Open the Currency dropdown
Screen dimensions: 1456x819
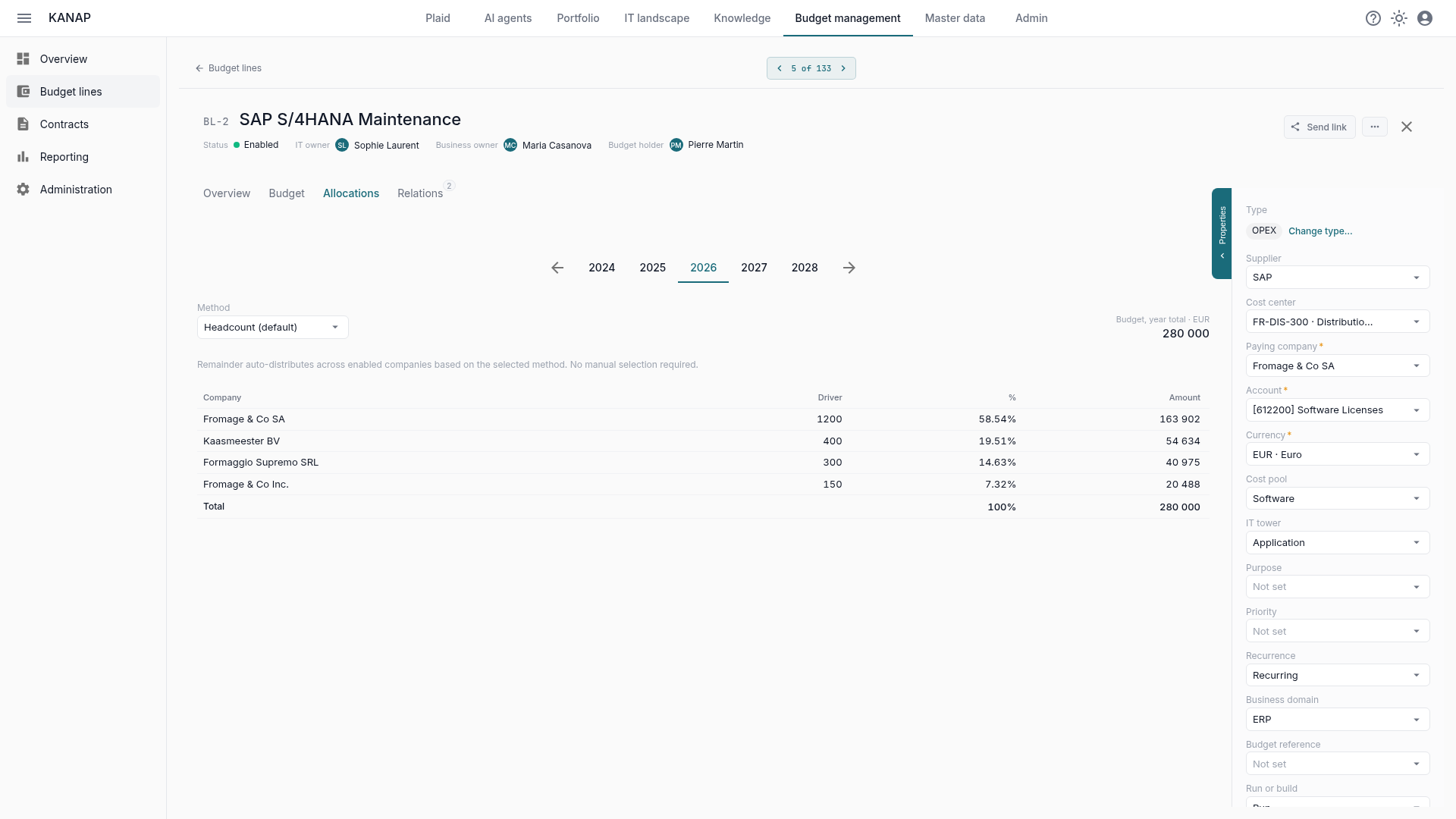pos(1338,454)
